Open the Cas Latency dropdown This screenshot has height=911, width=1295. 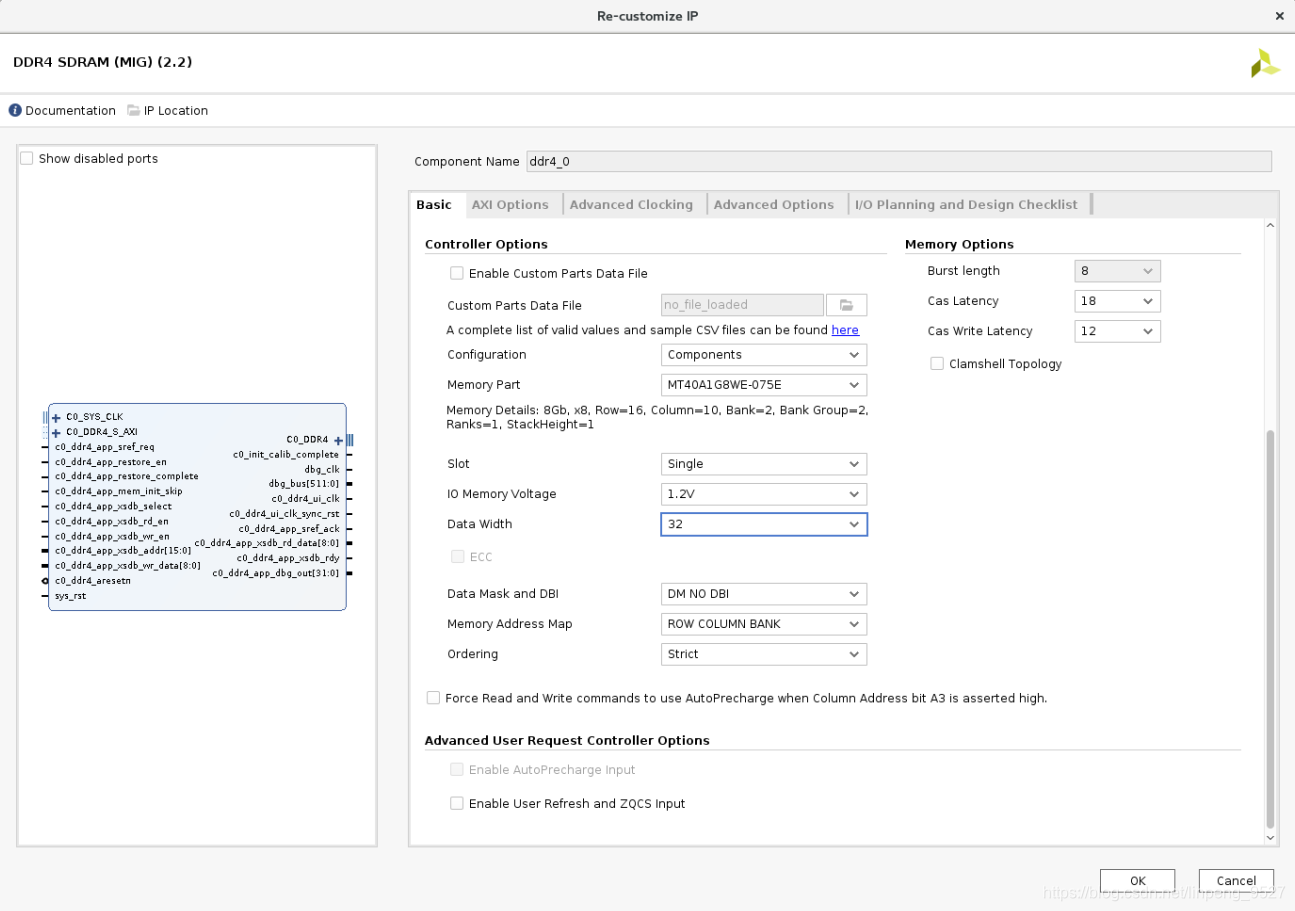pos(1117,301)
